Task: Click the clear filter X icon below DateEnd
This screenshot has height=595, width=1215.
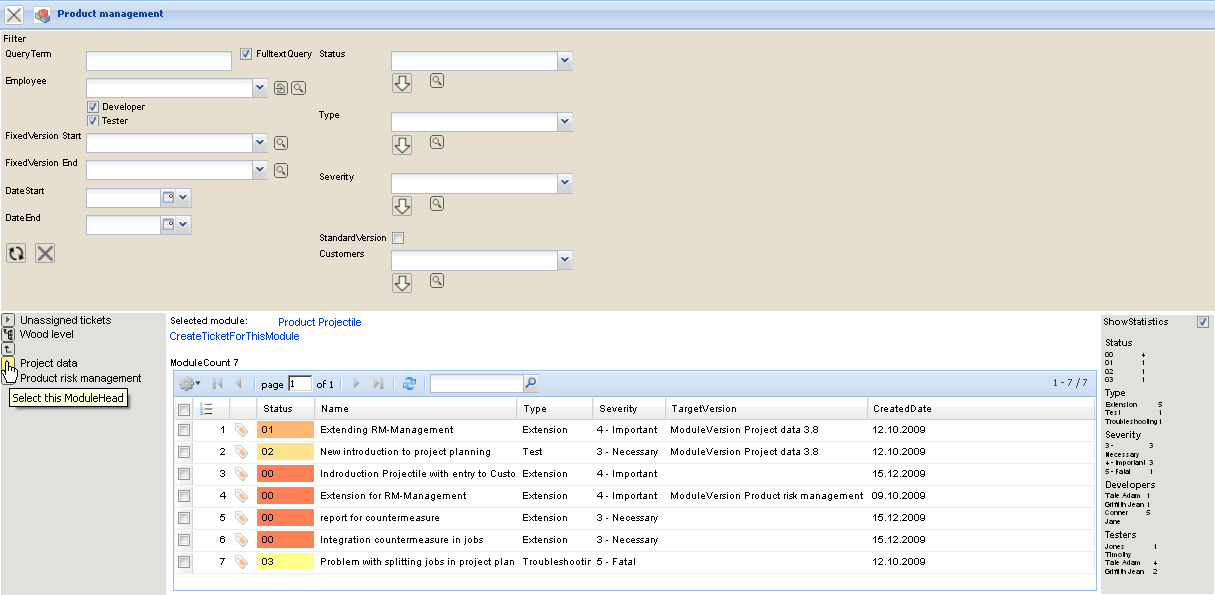Action: [45, 253]
